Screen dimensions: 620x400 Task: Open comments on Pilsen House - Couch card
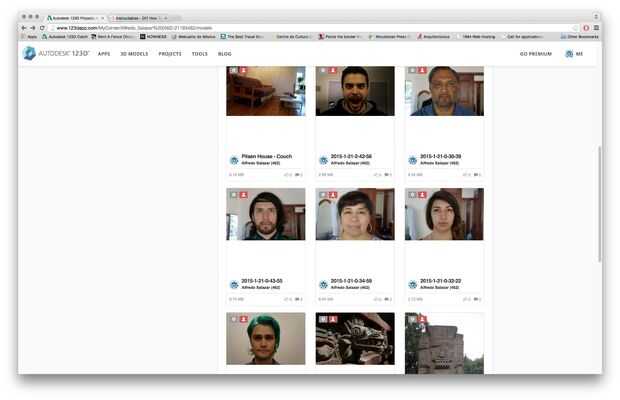click(299, 174)
